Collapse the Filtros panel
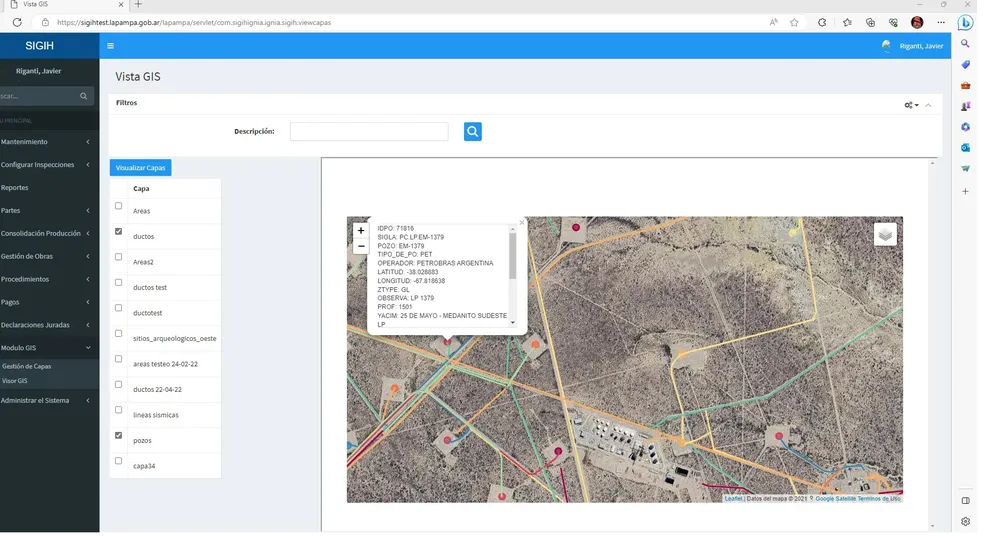 tap(928, 105)
